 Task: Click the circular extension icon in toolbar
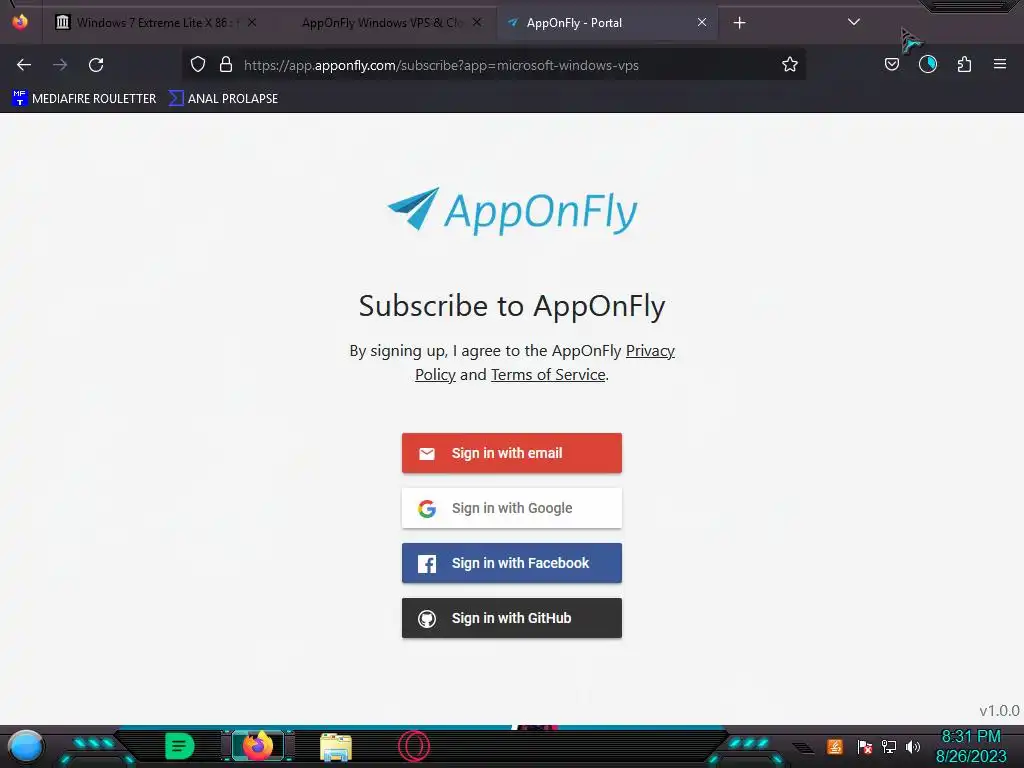click(927, 64)
